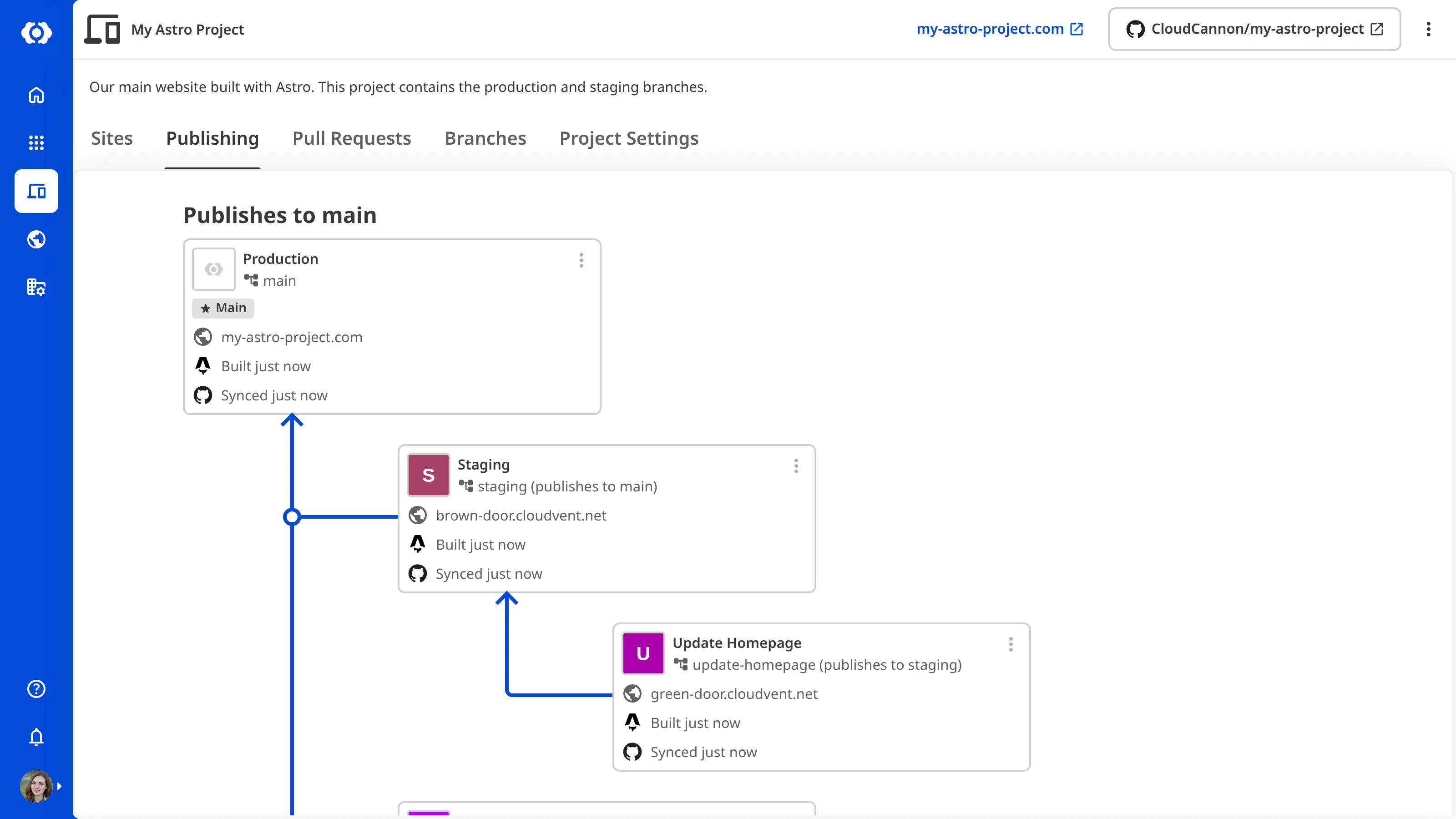
Task: Switch to the Branches tab
Action: point(485,138)
